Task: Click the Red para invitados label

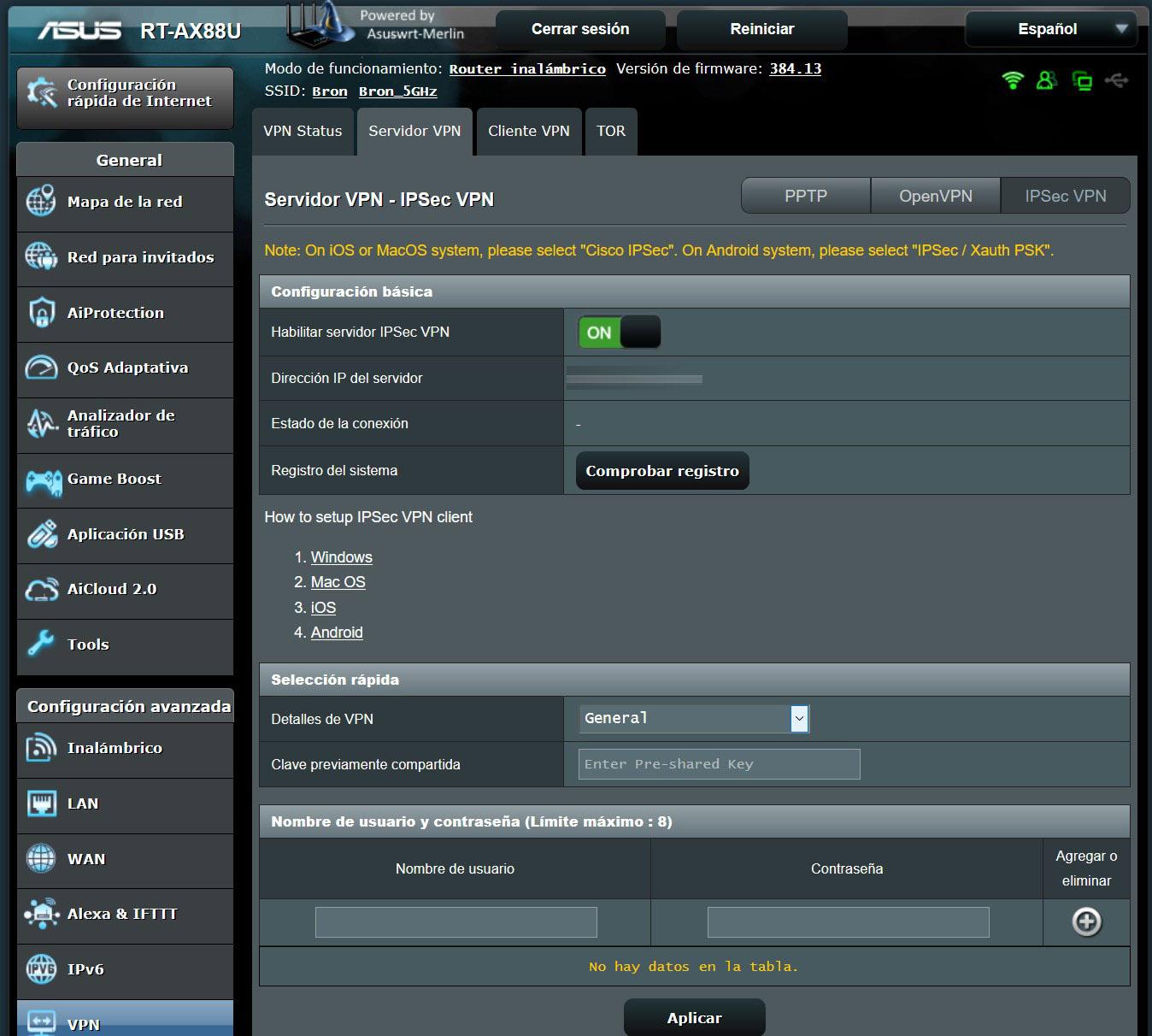Action: (x=141, y=257)
